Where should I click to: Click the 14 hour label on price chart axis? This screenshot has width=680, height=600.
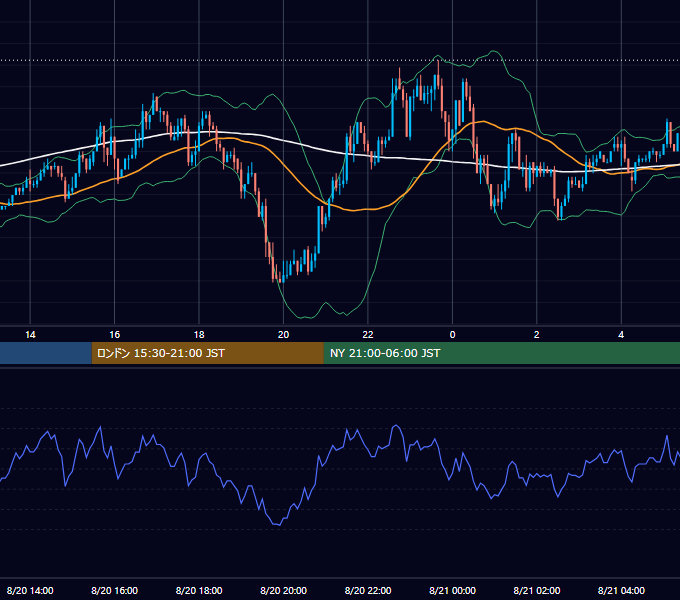click(x=30, y=335)
